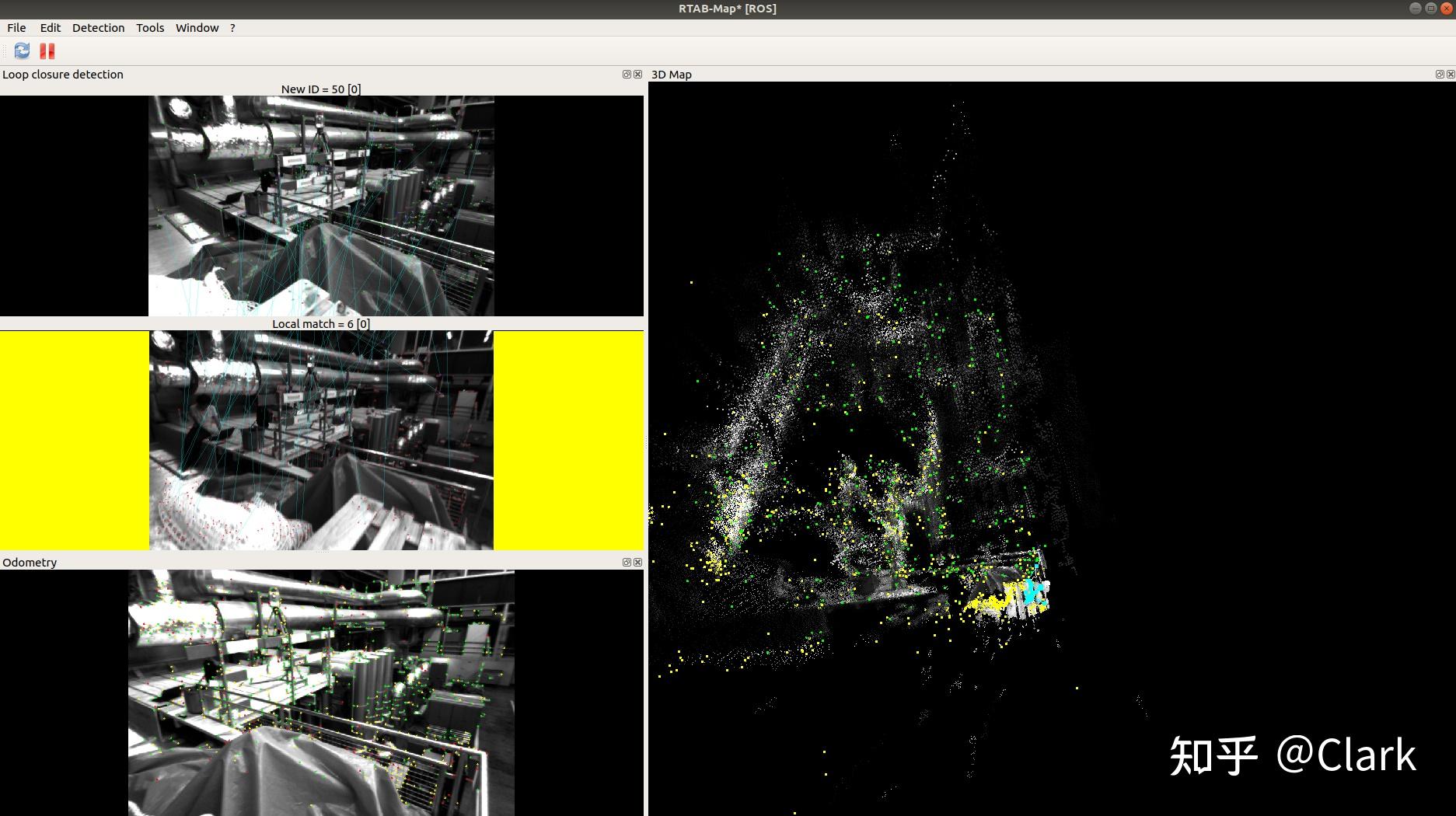1456x816 pixels.
Task: Undock the 3D Map panel
Action: [x=1440, y=74]
